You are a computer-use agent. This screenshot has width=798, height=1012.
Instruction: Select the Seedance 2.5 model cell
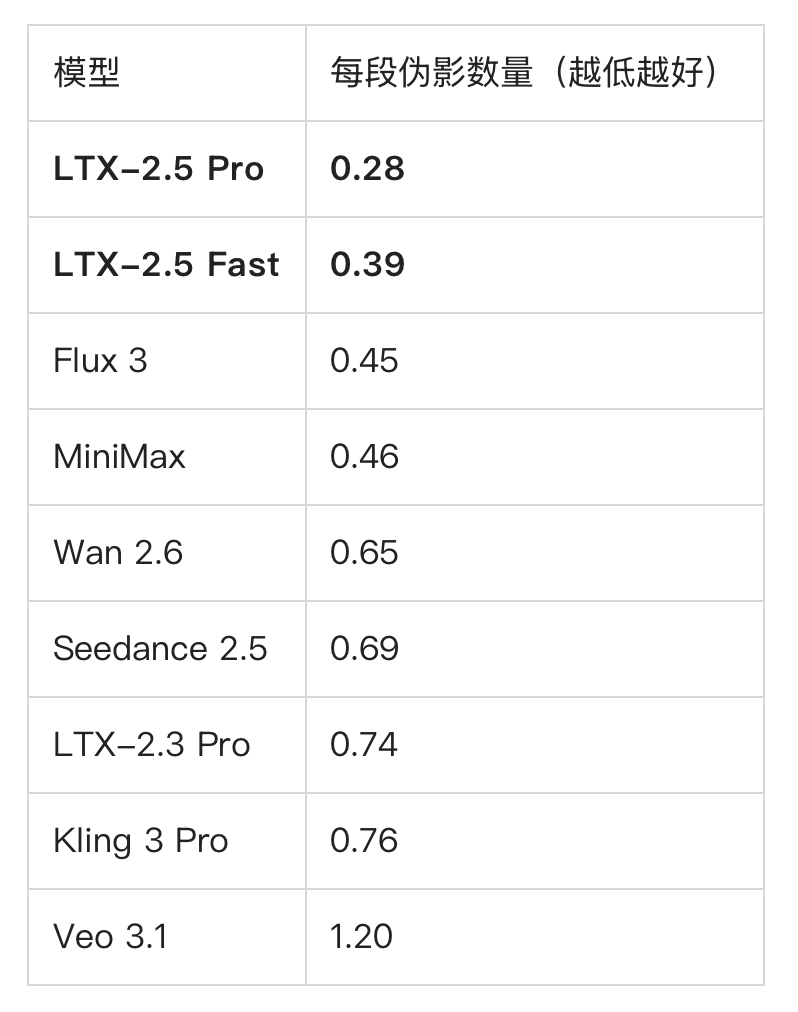167,649
